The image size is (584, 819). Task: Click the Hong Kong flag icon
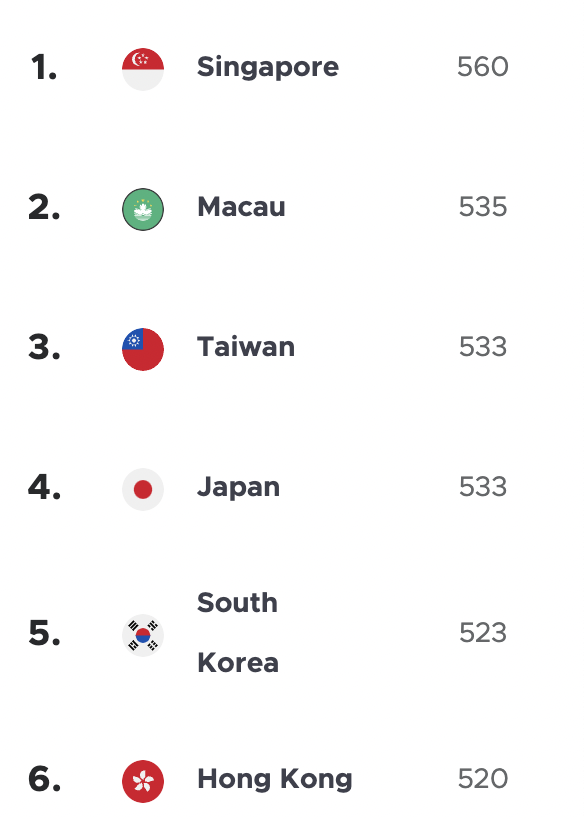pyautogui.click(x=143, y=781)
